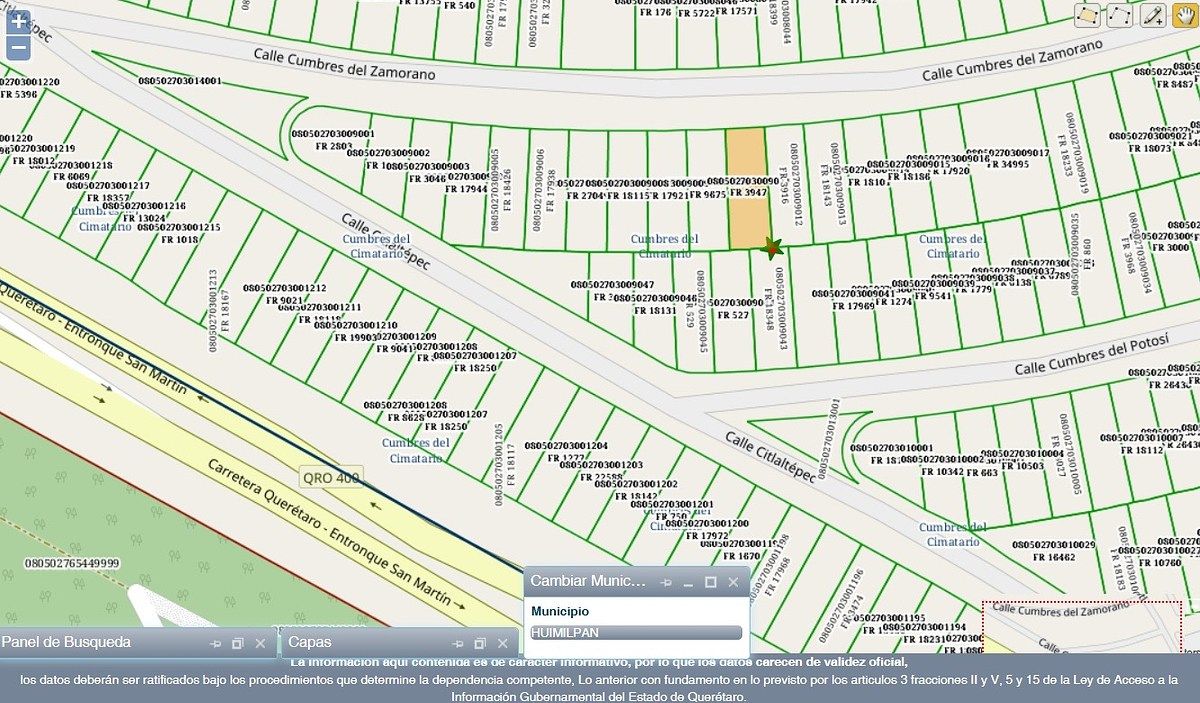This screenshot has width=1200, height=703.
Task: Open the HUIMILPAN municipio dropdown
Action: tap(636, 632)
